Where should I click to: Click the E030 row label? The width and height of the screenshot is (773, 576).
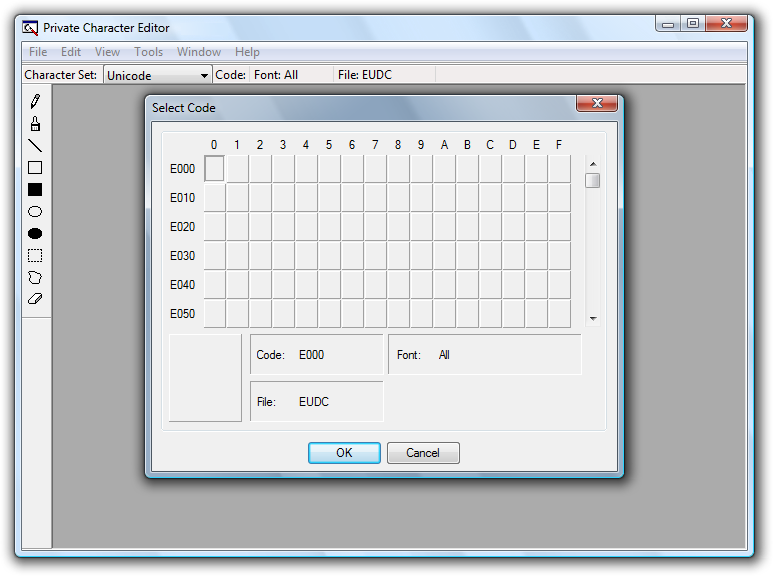point(182,256)
